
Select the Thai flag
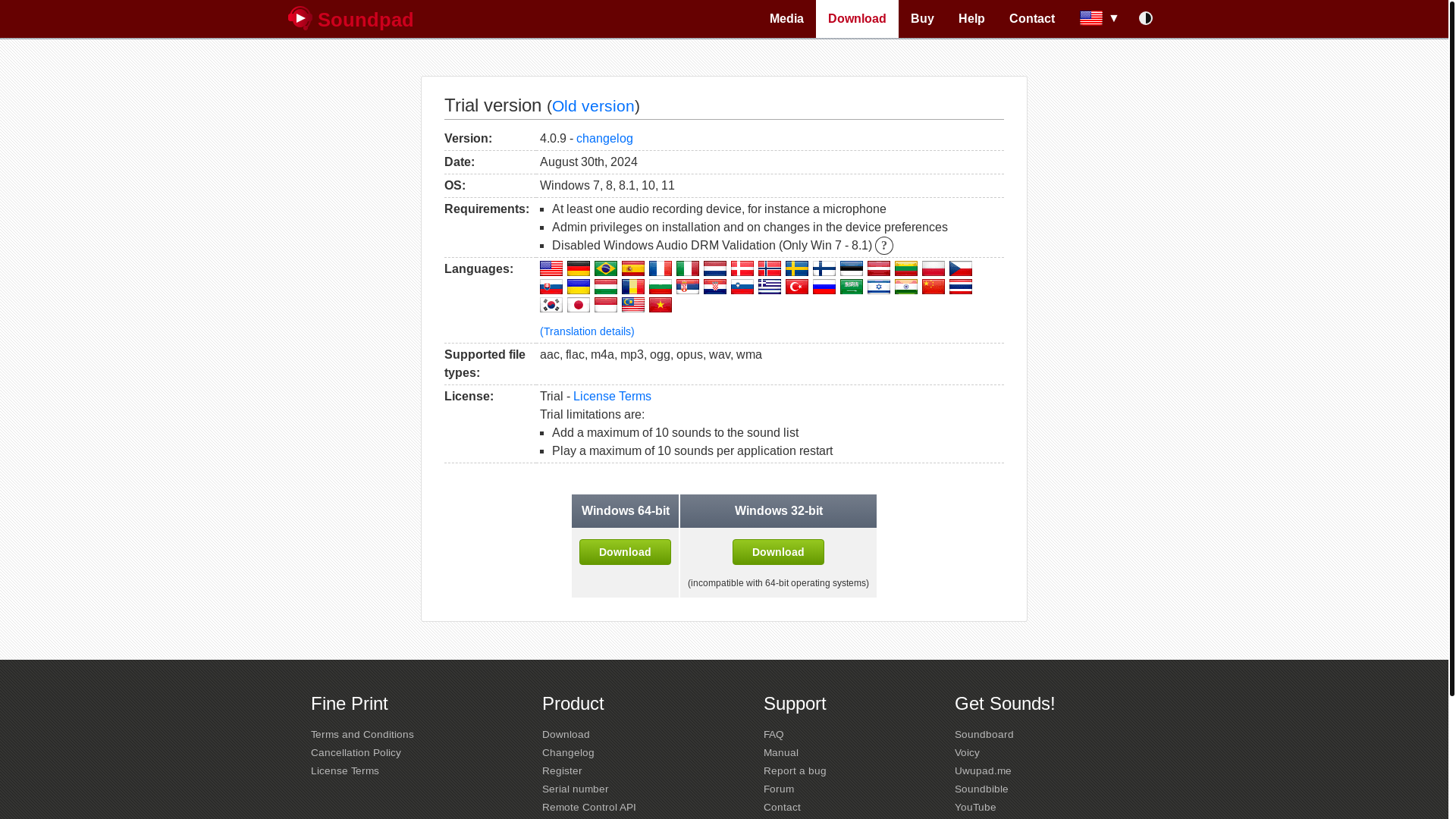(x=961, y=287)
